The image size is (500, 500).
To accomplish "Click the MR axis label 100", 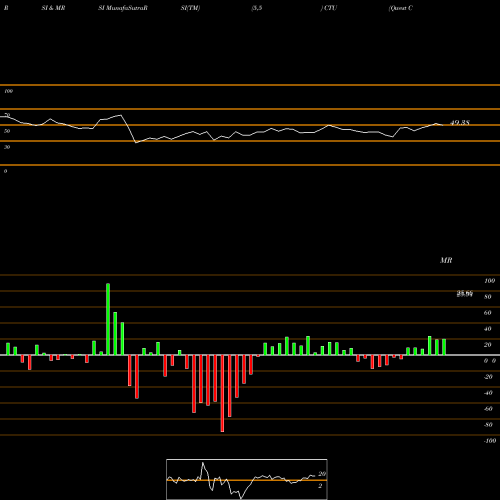I will coord(489,281).
